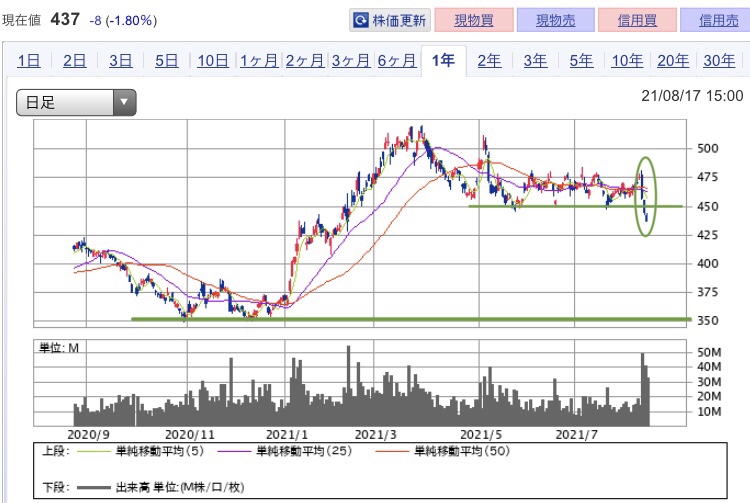
Task: Switch chart range to 2年
Action: point(489,61)
